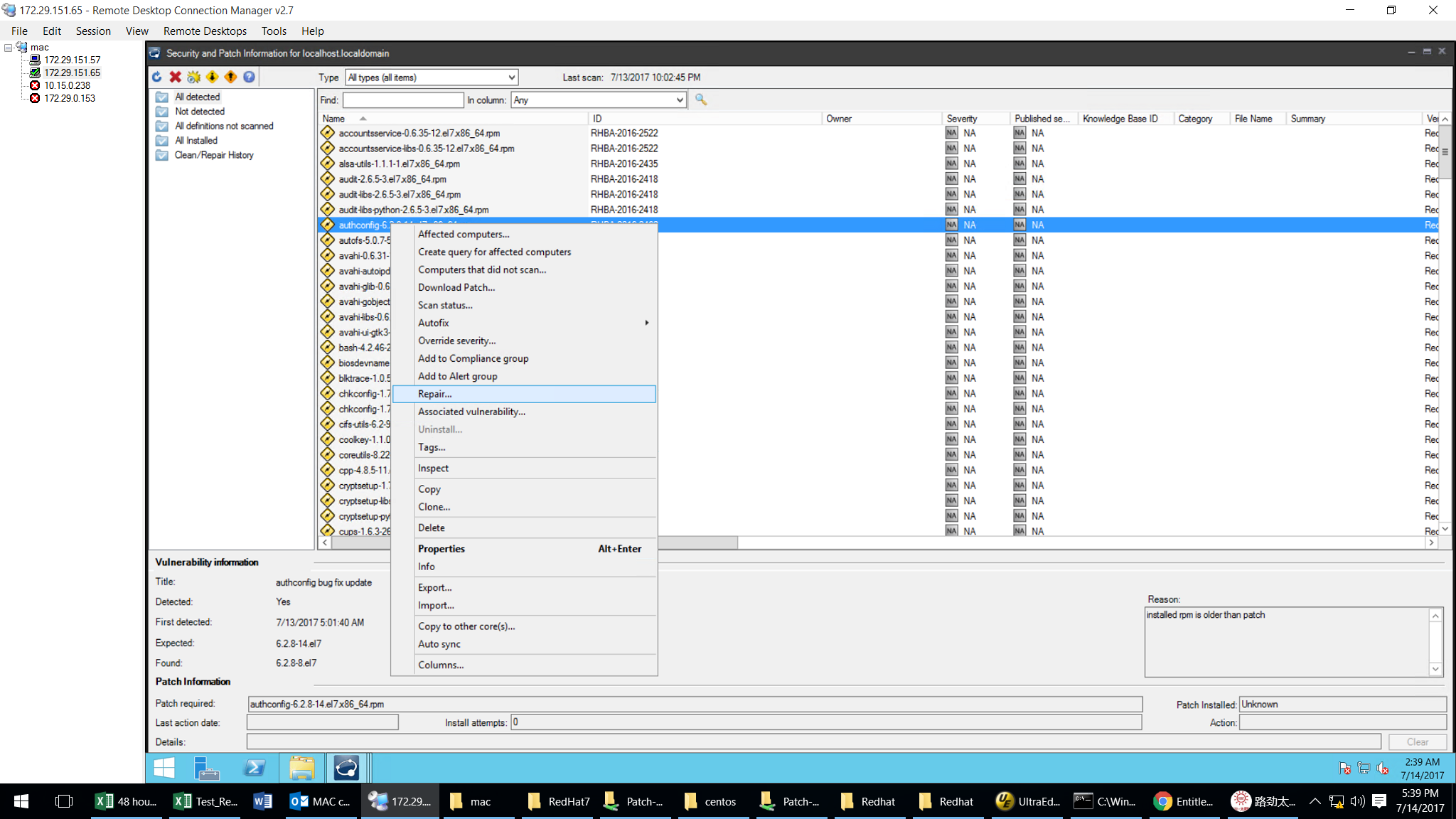Open the scan options sun icon
This screenshot has width=1456, height=819.
tap(193, 77)
